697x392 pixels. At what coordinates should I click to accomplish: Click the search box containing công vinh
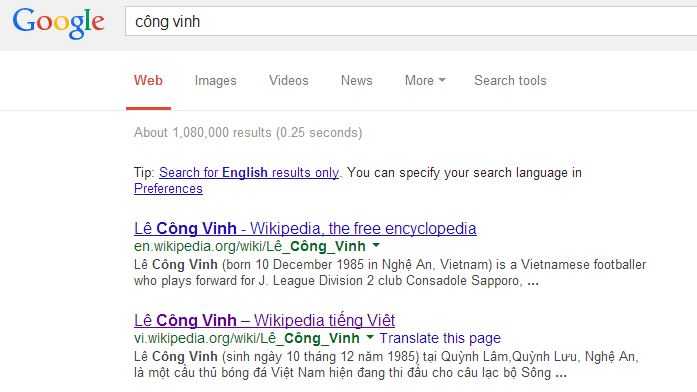(x=411, y=21)
